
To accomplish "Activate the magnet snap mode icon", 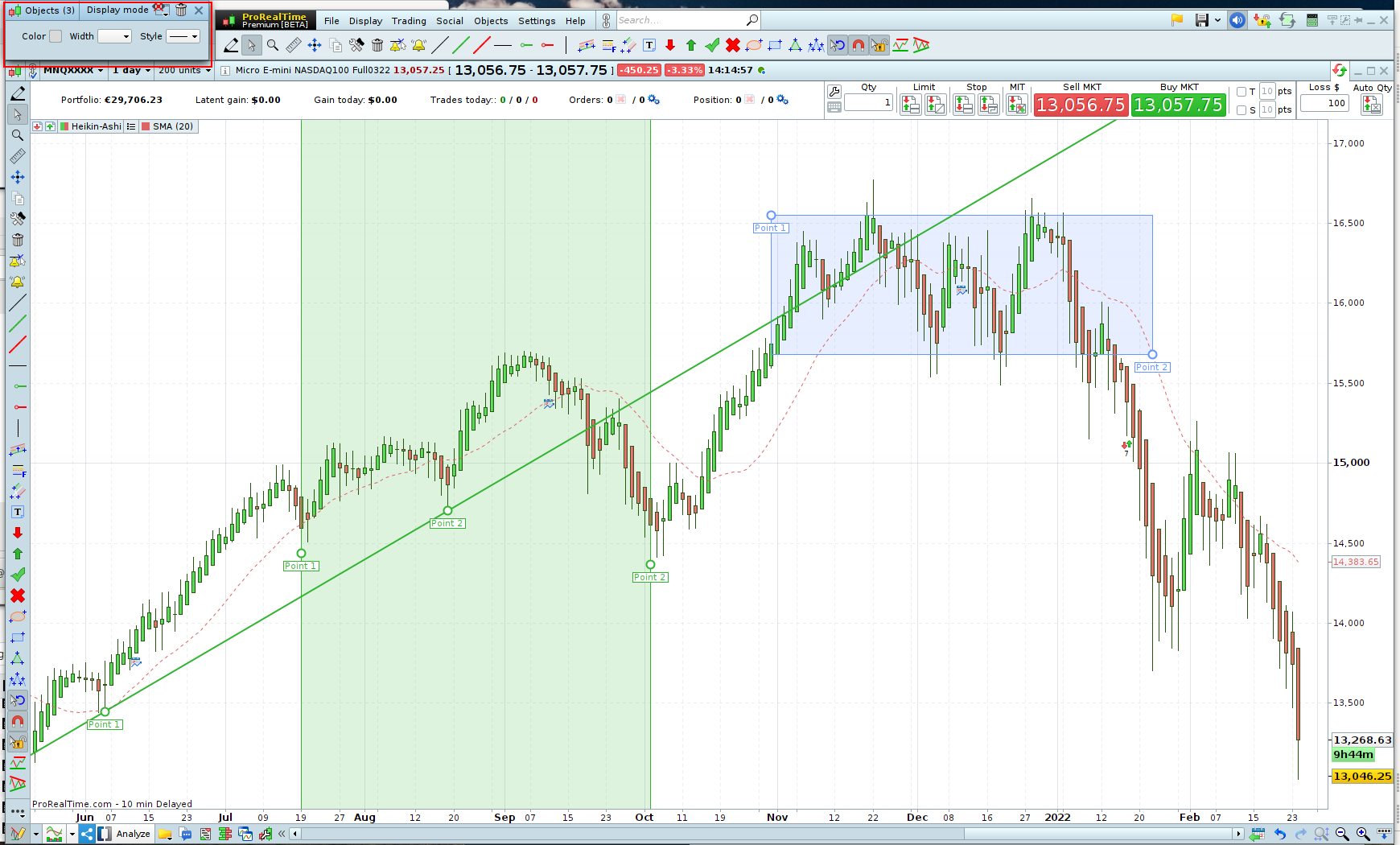I will click(859, 45).
